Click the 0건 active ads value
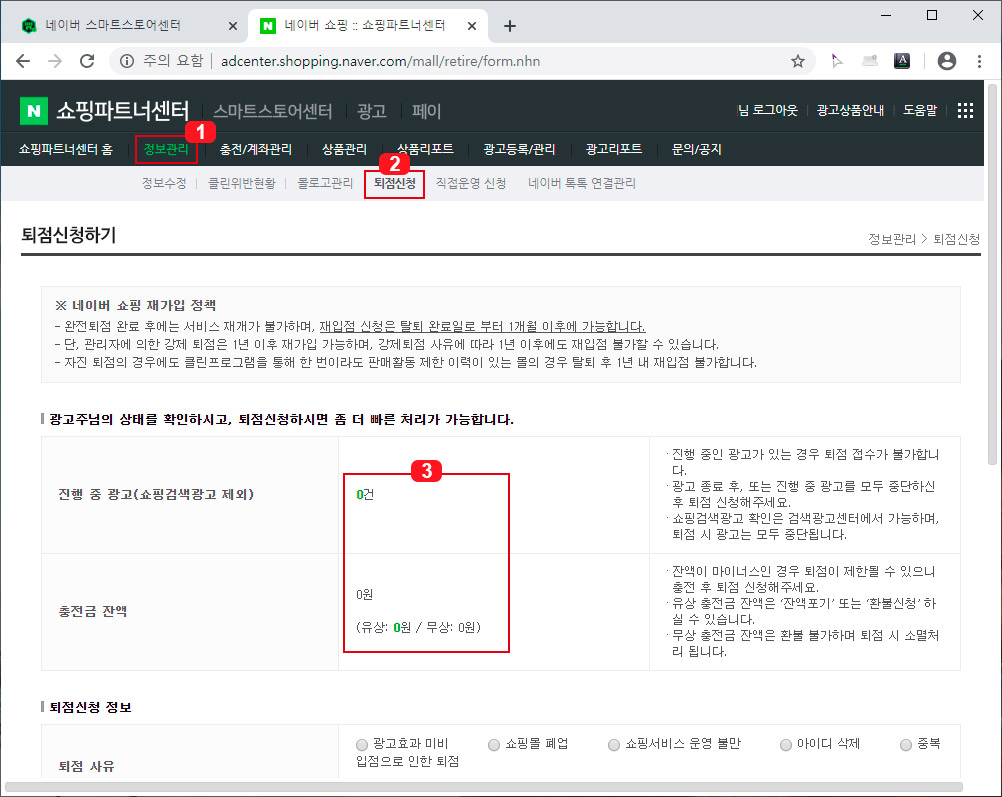1002x797 pixels. click(x=365, y=494)
